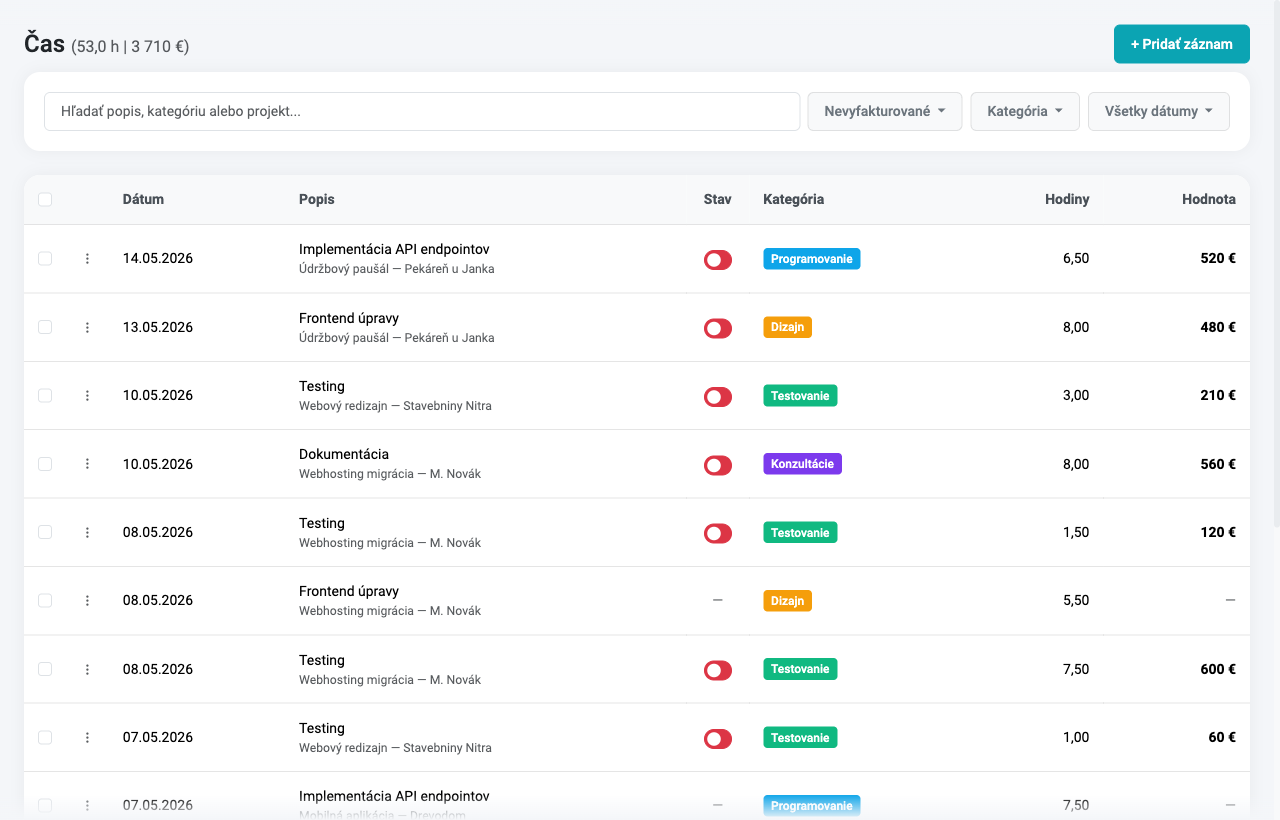The image size is (1280, 820).
Task: Open kebab menu for 13.05.2026 Frontend úpravy
Action: point(87,327)
